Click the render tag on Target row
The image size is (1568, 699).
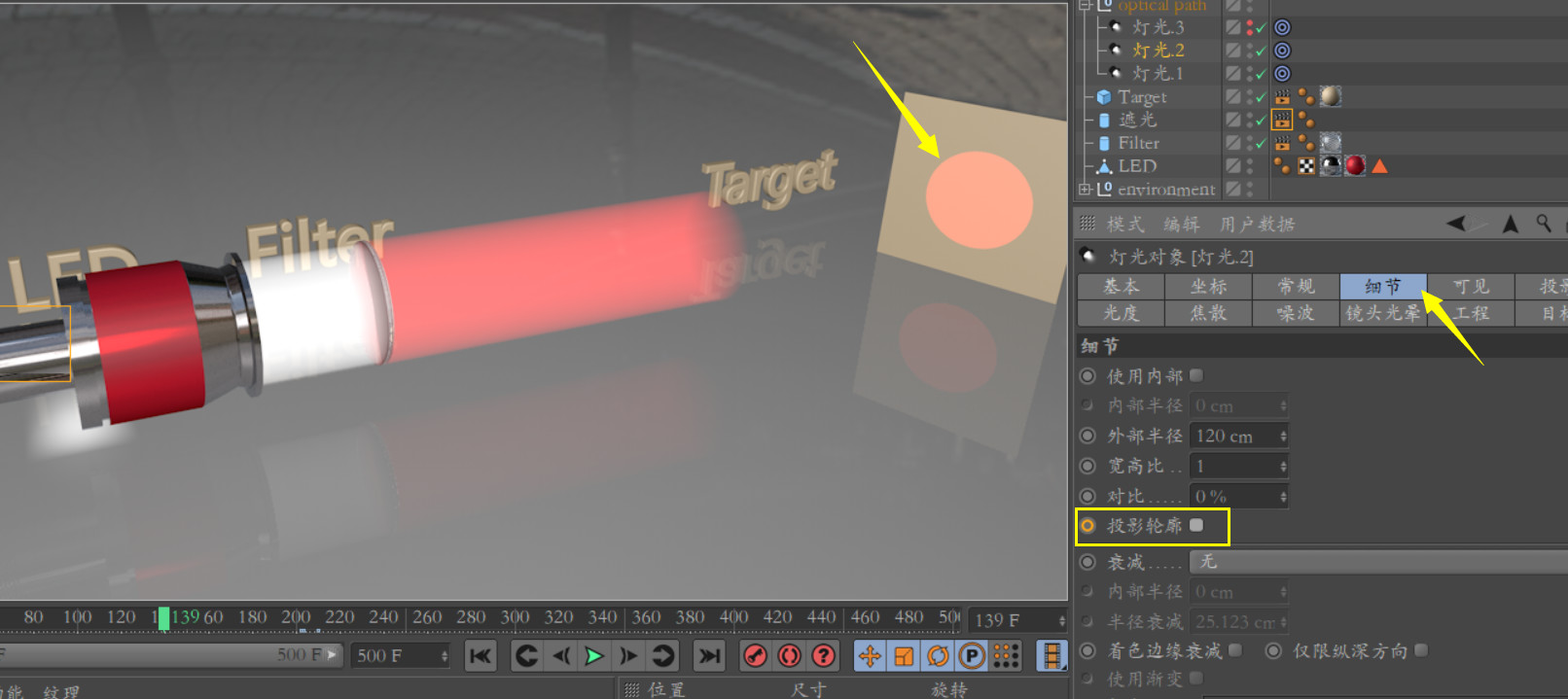1282,97
